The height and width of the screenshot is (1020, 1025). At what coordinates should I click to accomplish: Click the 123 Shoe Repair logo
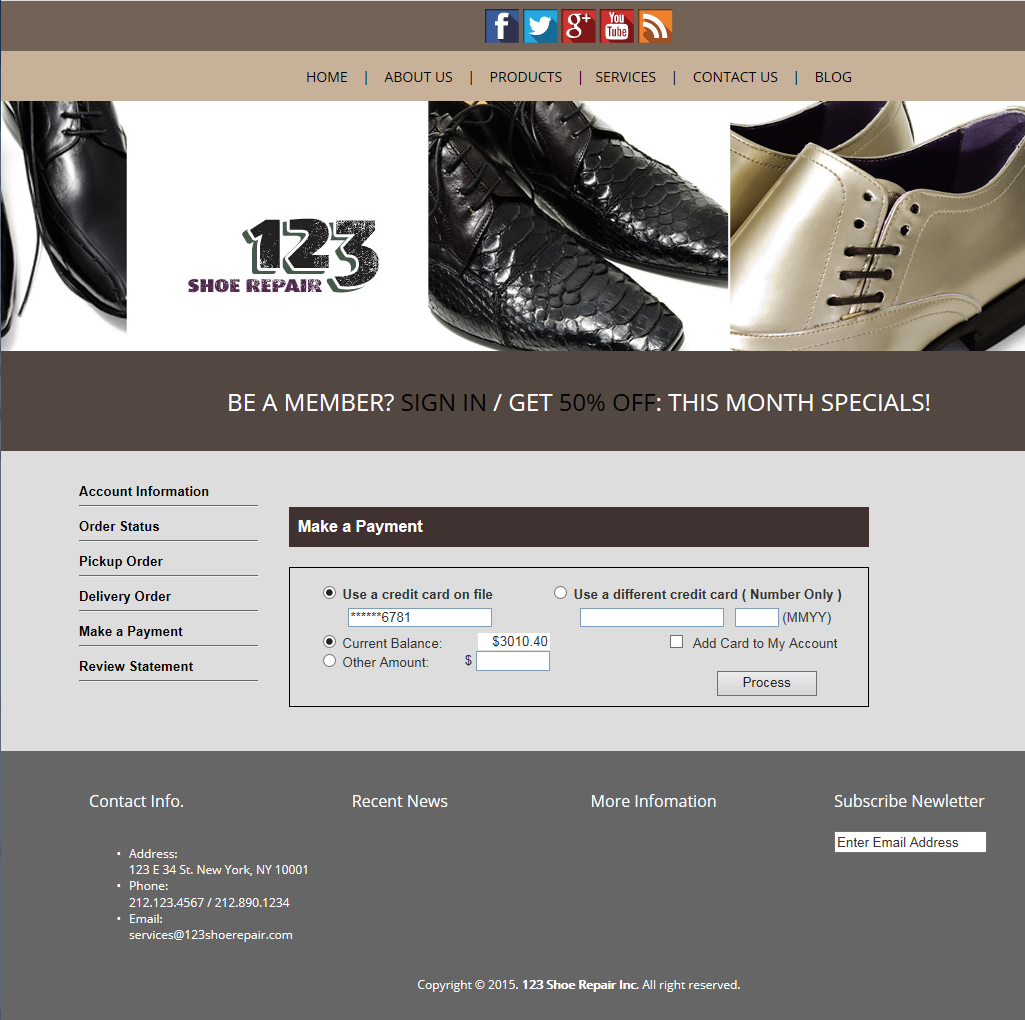(282, 256)
